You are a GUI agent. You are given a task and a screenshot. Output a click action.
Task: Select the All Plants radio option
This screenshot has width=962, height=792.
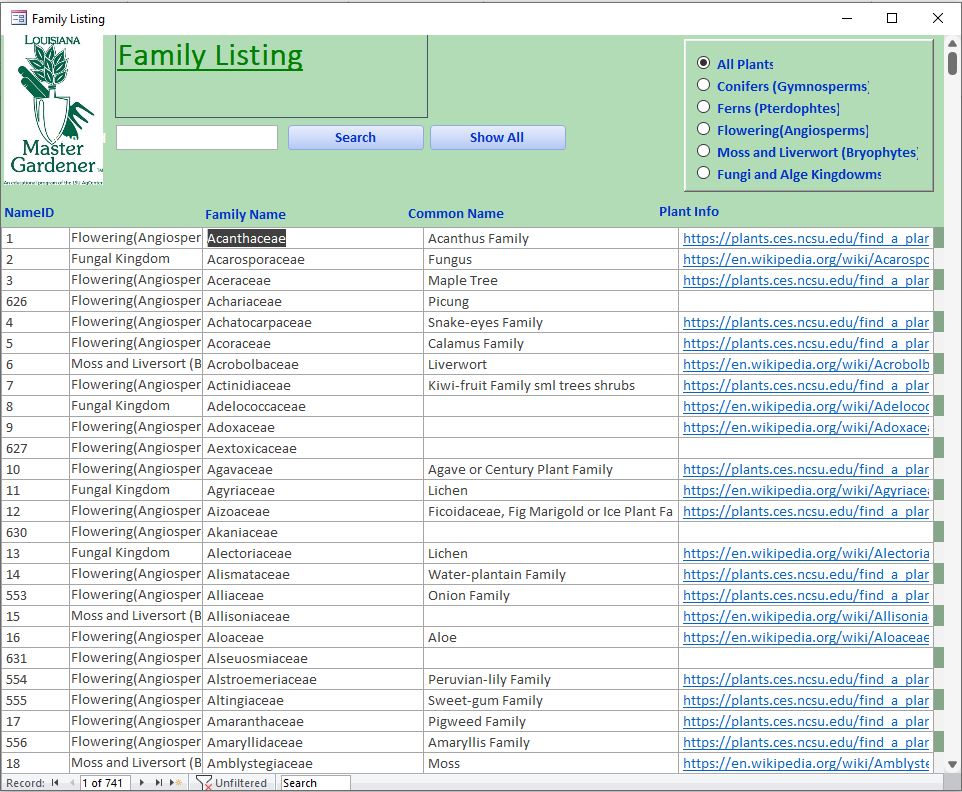703,63
